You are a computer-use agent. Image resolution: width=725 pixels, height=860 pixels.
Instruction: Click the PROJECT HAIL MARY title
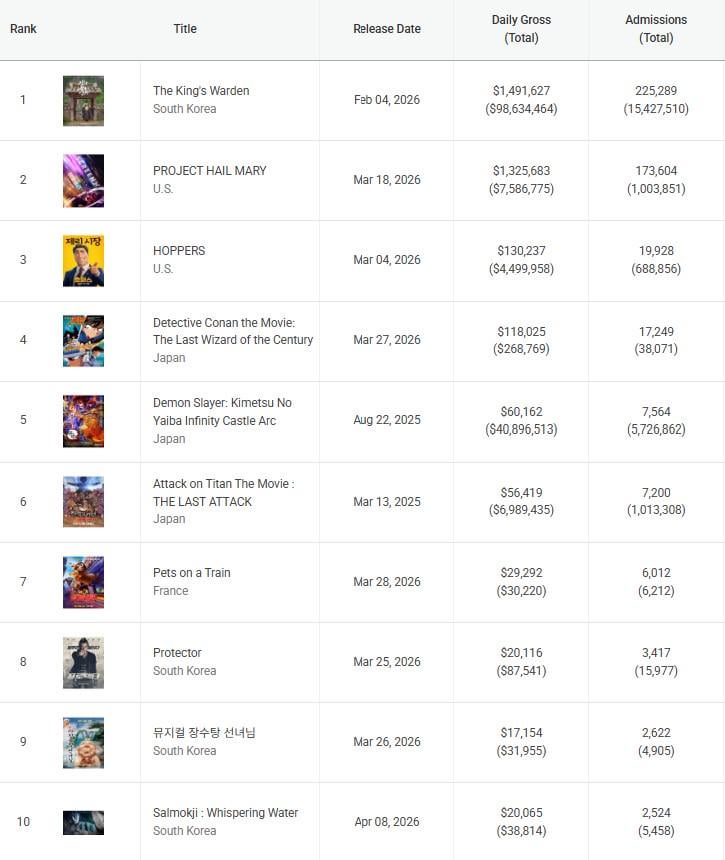[210, 171]
